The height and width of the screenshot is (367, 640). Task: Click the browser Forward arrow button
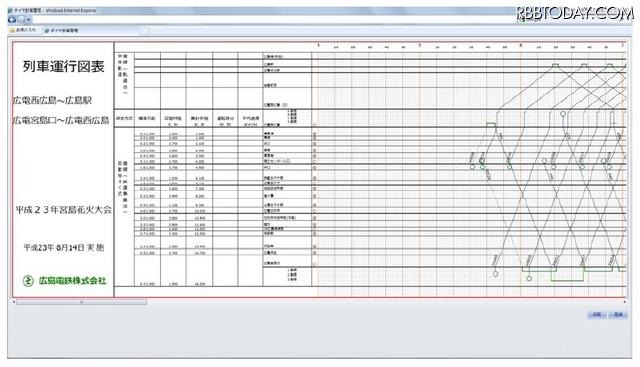pos(21,19)
